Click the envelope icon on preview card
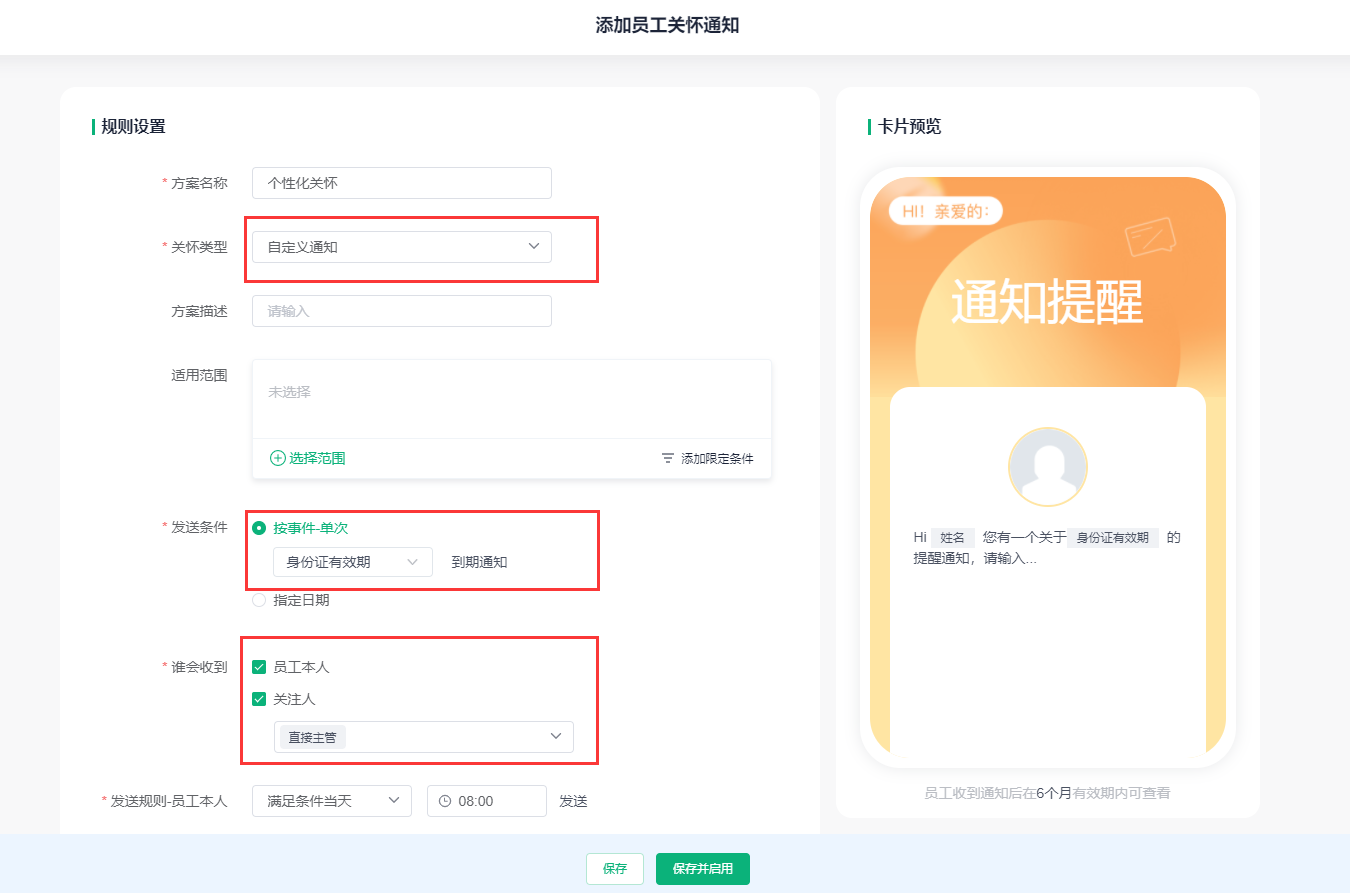The height and width of the screenshot is (893, 1350). point(1149,237)
